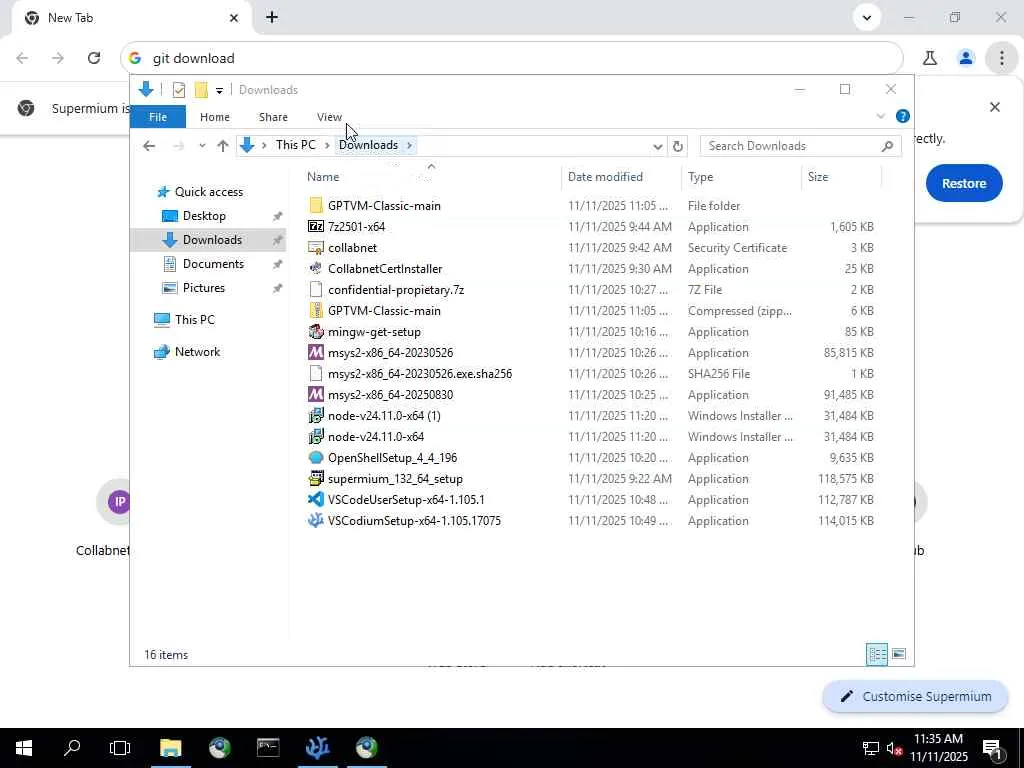1024x768 pixels.
Task: Select the supermium_132_64_setup icon
Action: point(315,479)
